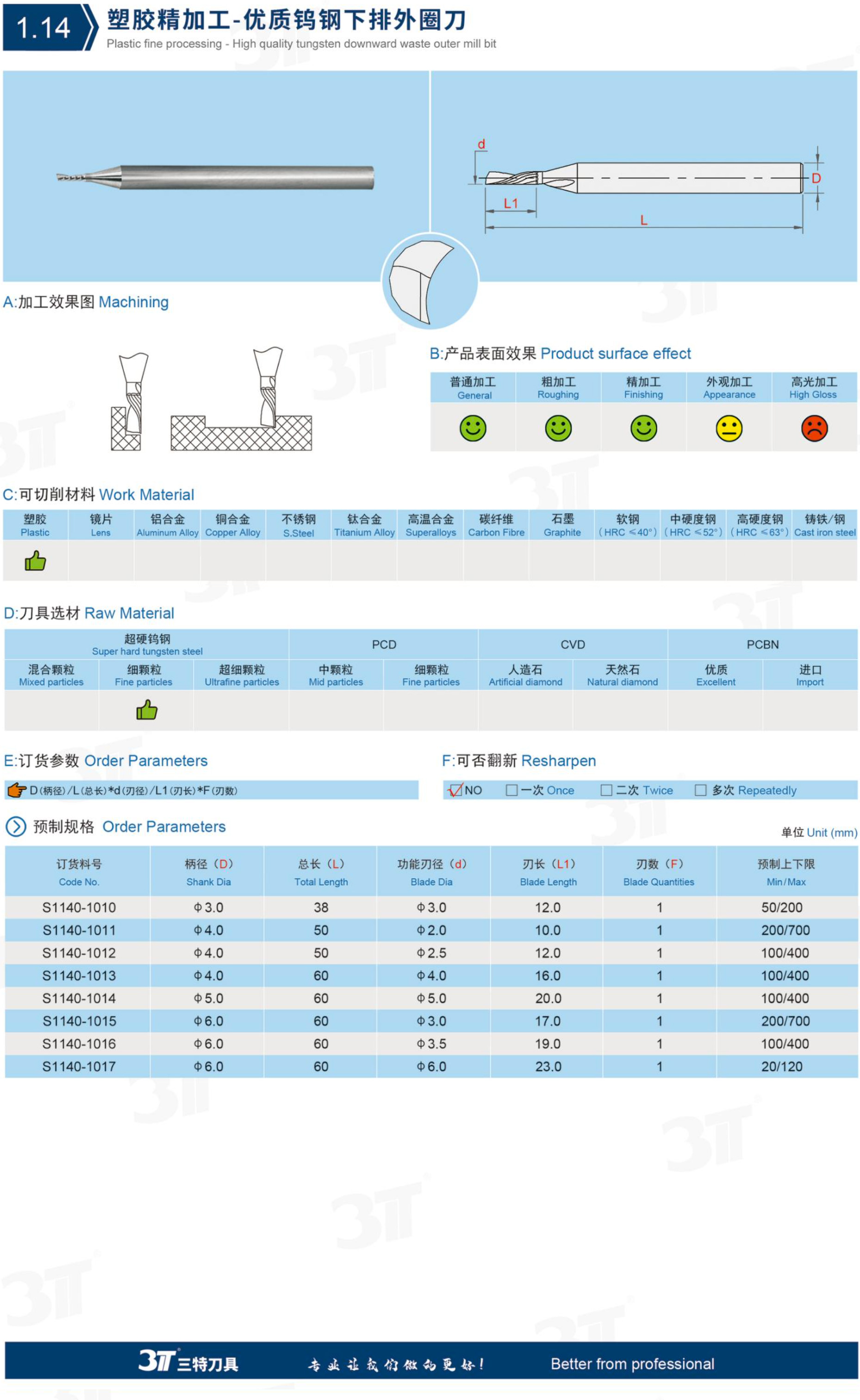
Task: Click the green smiley under General
Action: [x=473, y=428]
